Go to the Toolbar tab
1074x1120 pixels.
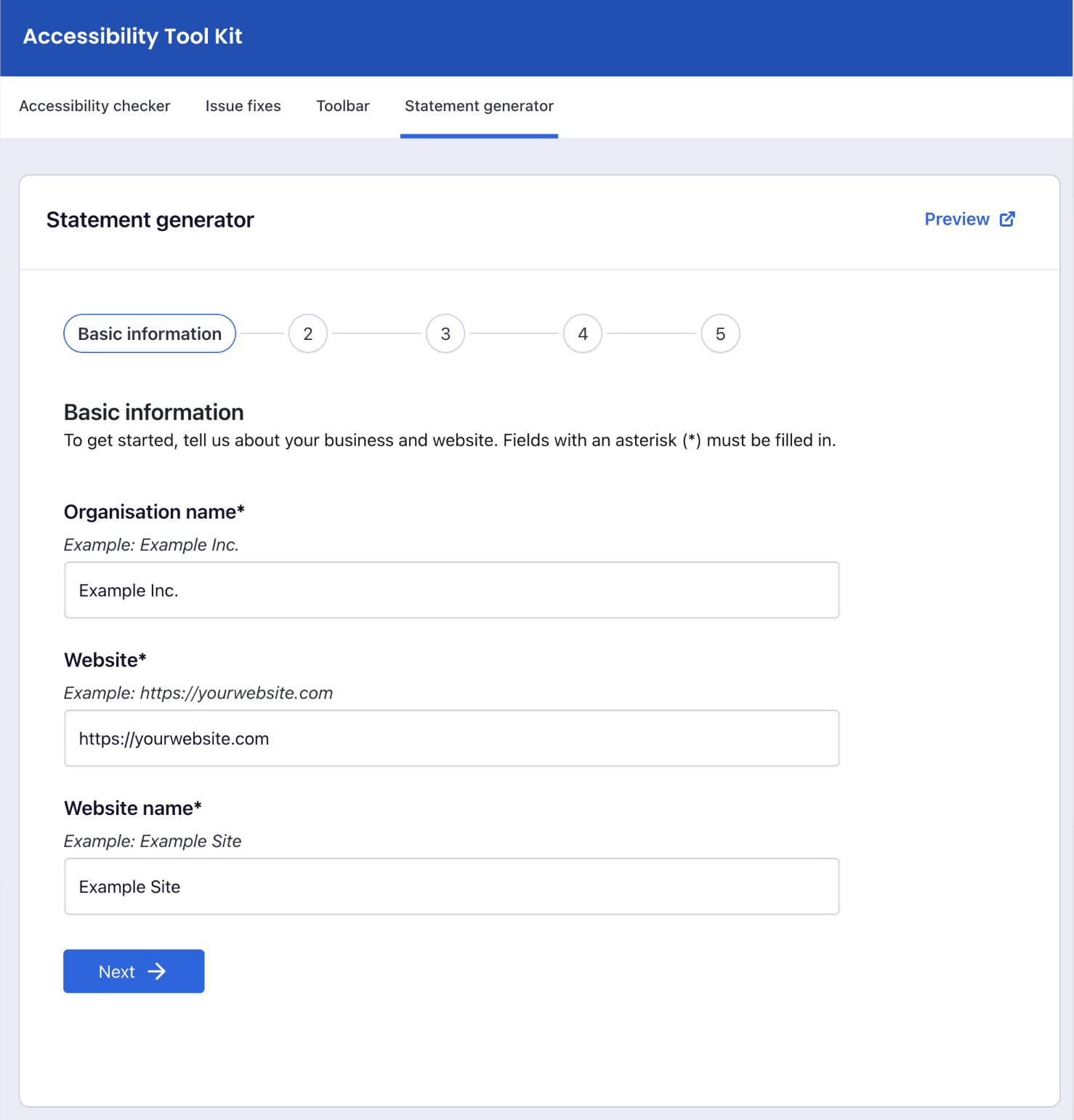343,106
